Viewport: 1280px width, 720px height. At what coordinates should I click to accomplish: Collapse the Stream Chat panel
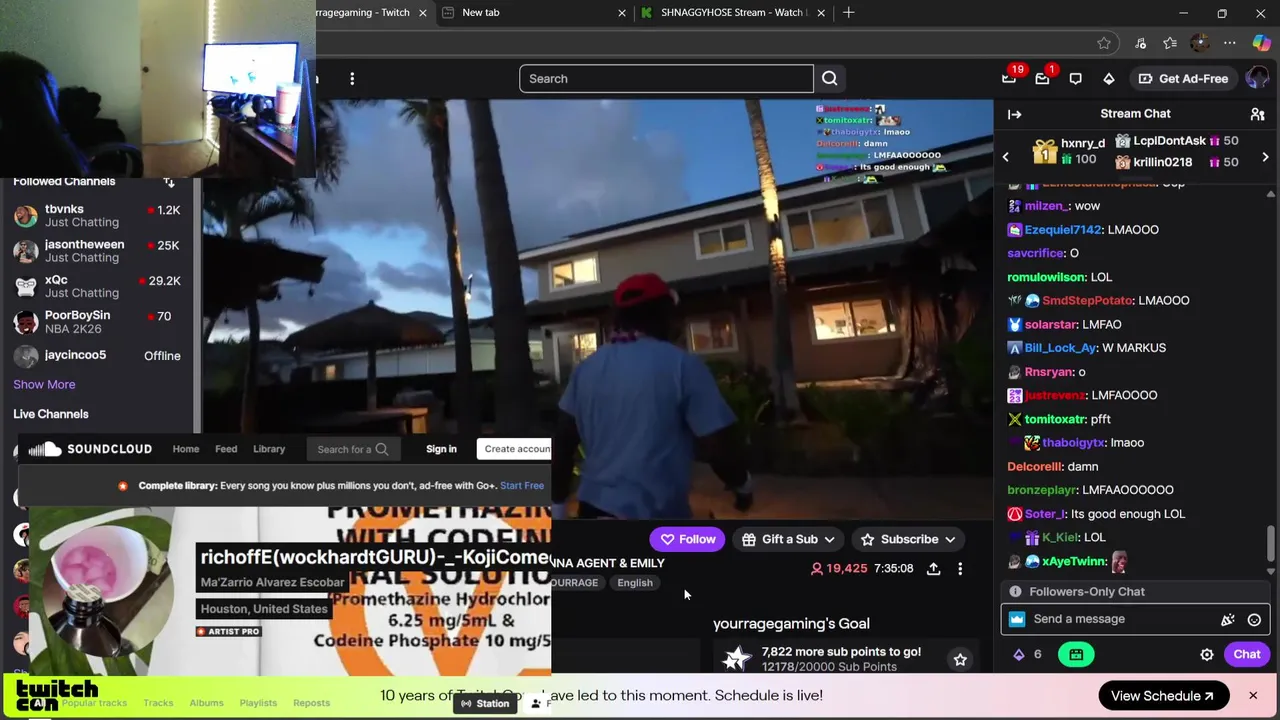pos(1014,114)
